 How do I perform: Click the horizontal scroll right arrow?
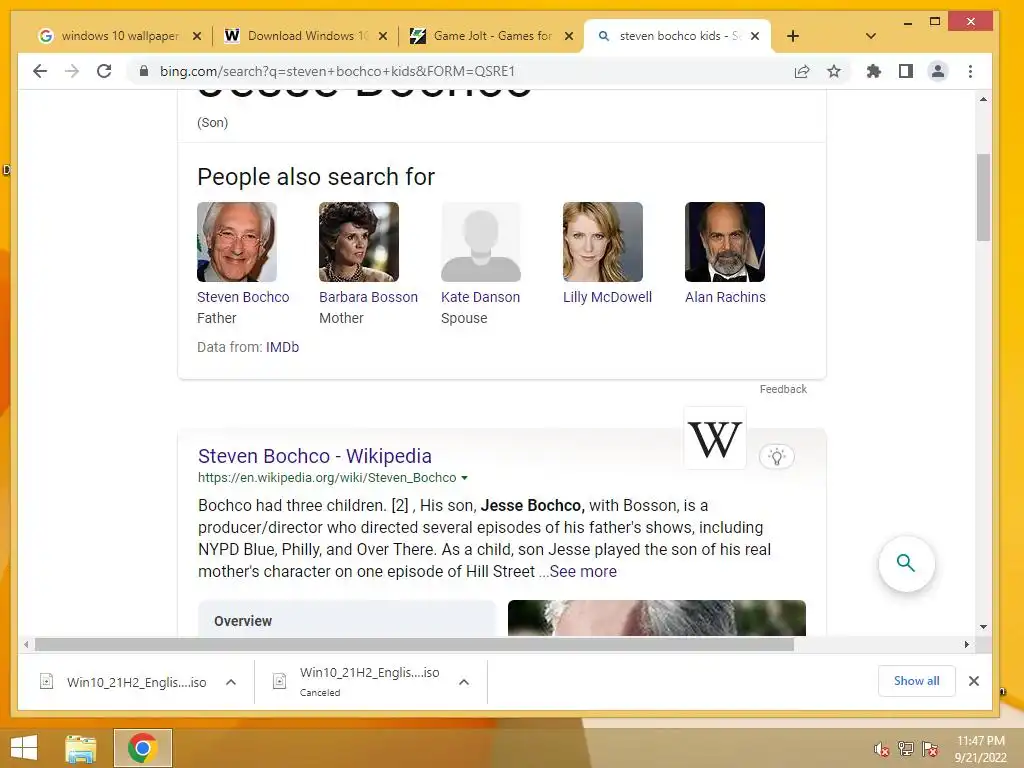click(x=967, y=645)
